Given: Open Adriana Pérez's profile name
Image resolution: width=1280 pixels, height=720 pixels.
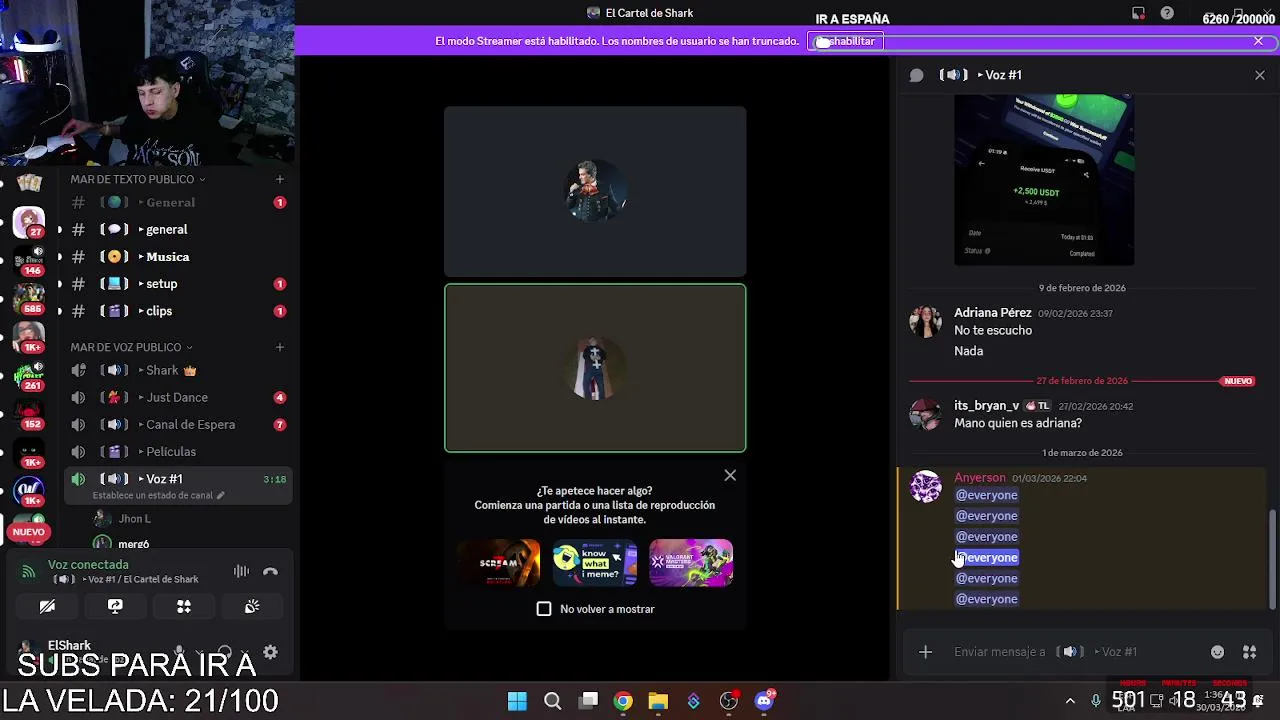Looking at the screenshot, I should coord(992,312).
